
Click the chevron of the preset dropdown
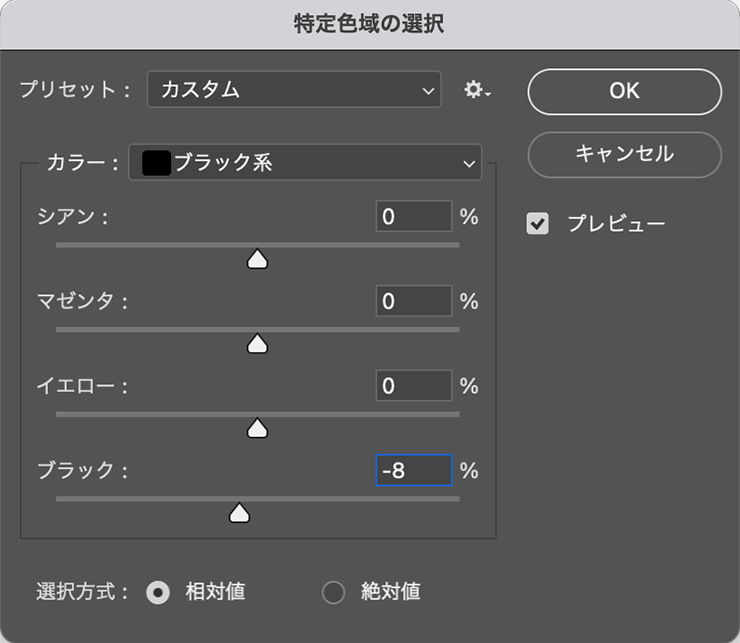coord(428,91)
